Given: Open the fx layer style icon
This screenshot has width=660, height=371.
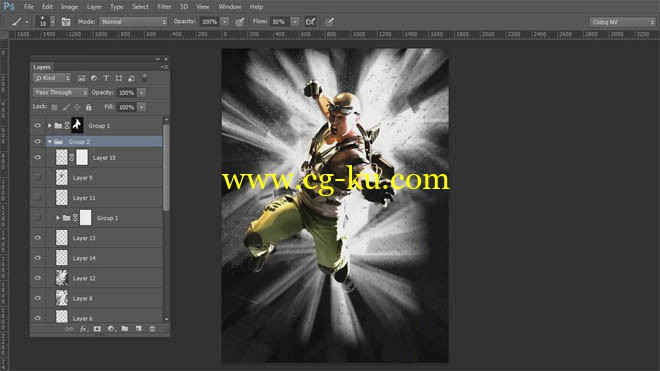Looking at the screenshot, I should [x=83, y=329].
